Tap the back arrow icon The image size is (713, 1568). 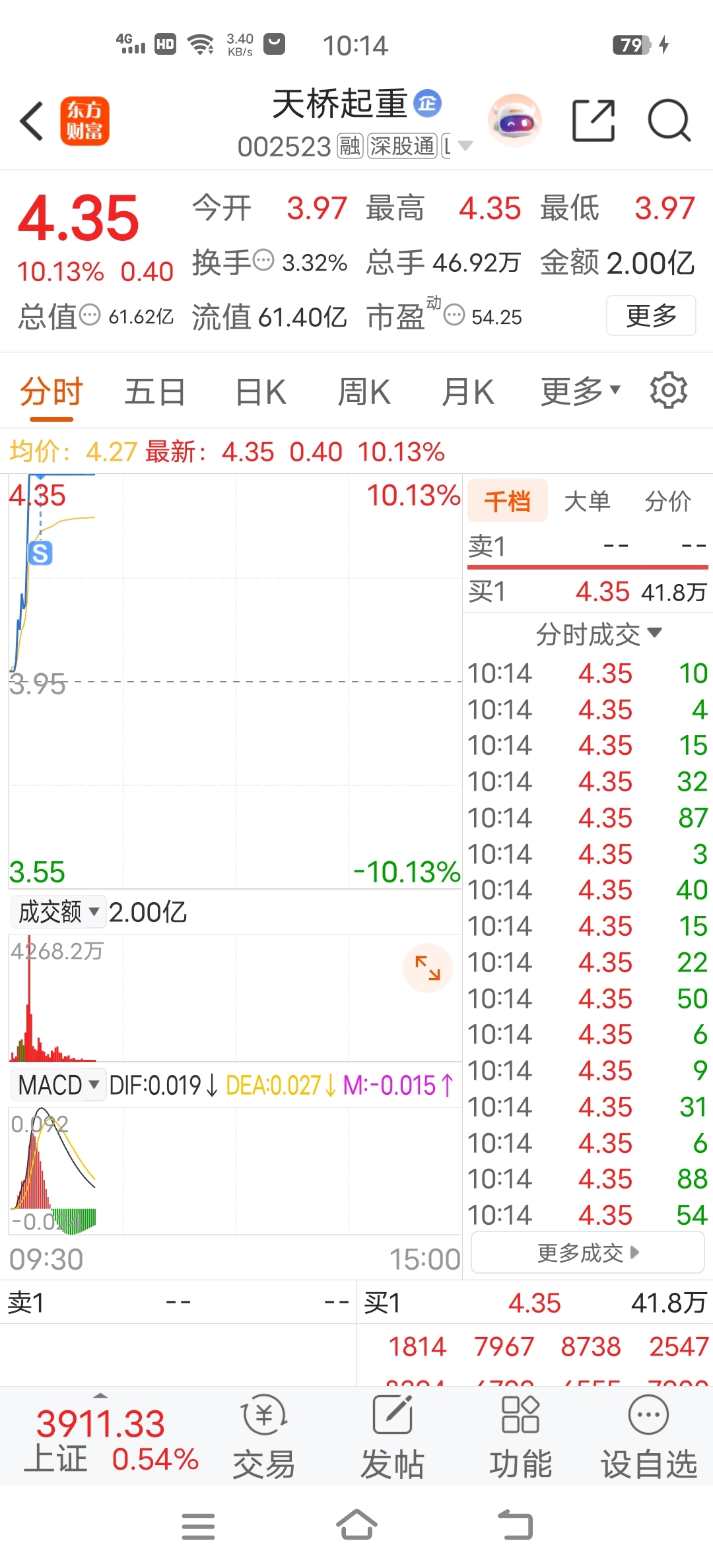pos(31,121)
